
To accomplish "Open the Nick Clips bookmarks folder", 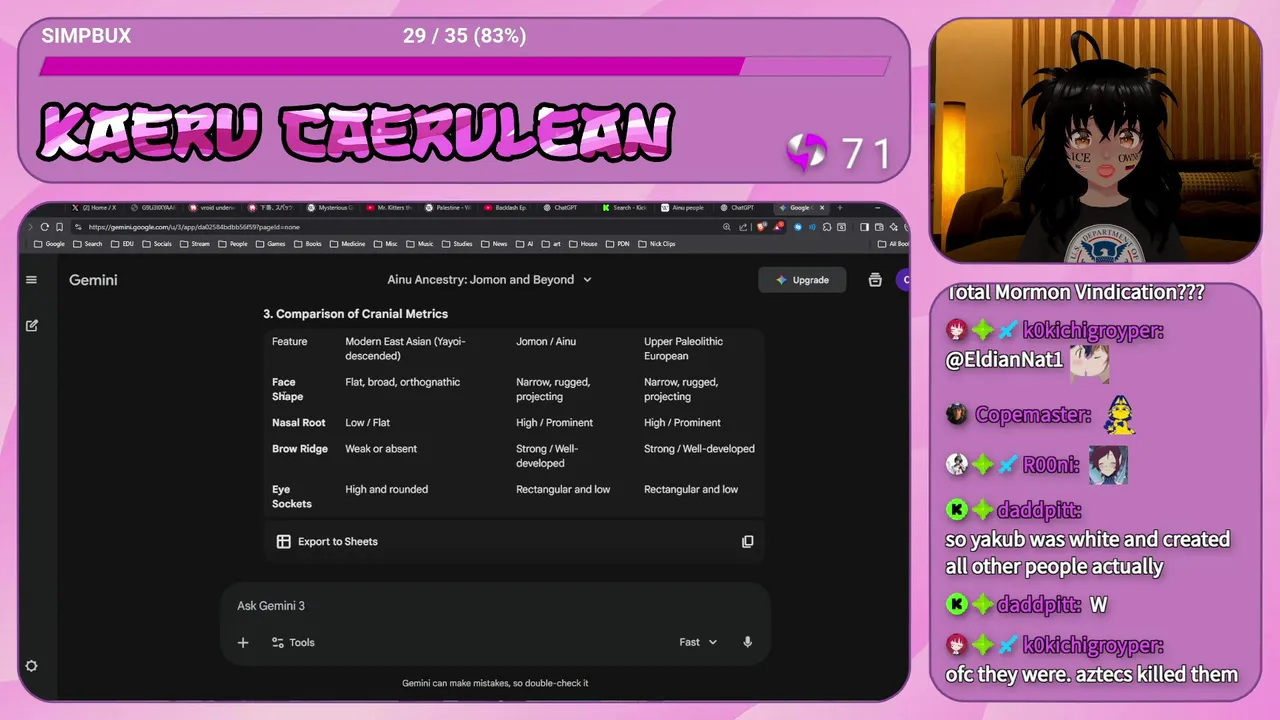I will [657, 244].
